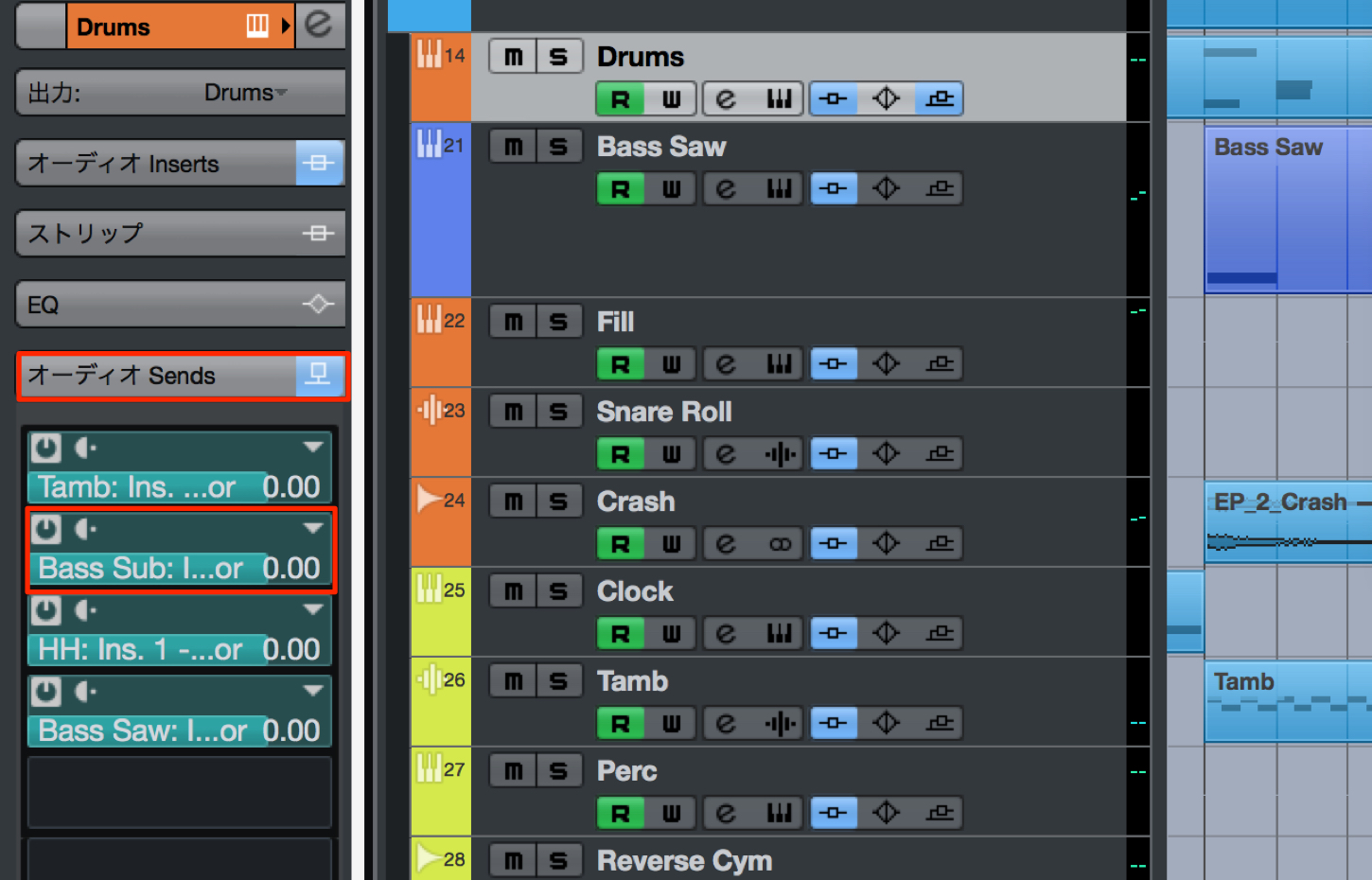Toggle read automation on Bass Saw track
1372x880 pixels.
click(x=621, y=188)
